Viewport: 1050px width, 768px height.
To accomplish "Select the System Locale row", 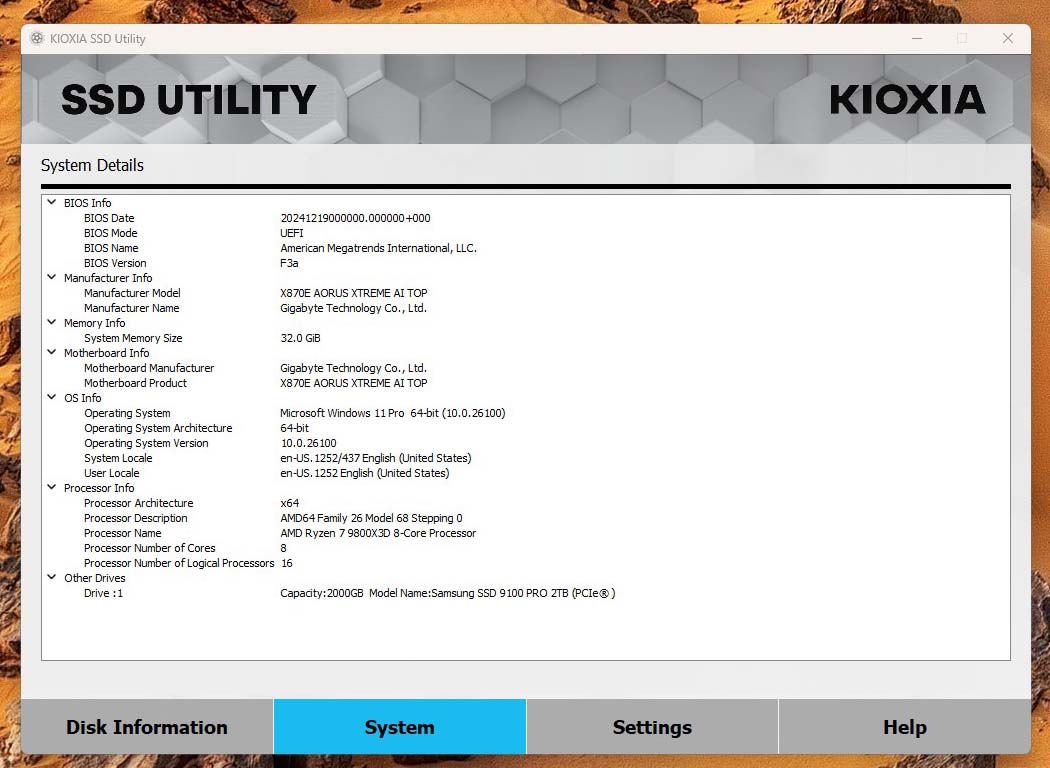I will coord(526,458).
